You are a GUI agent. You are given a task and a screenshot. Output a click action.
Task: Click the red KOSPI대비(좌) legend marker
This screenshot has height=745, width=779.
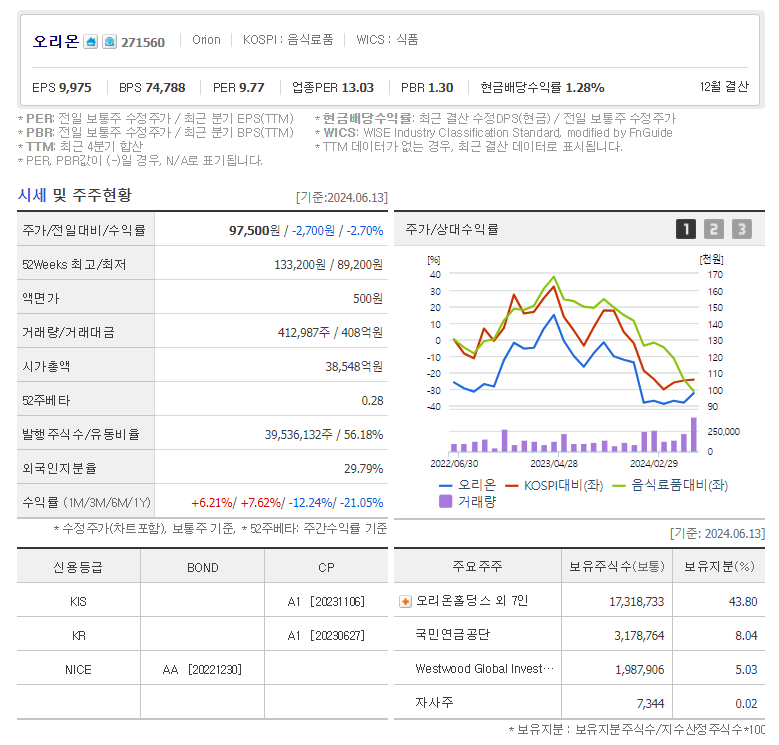(x=511, y=485)
